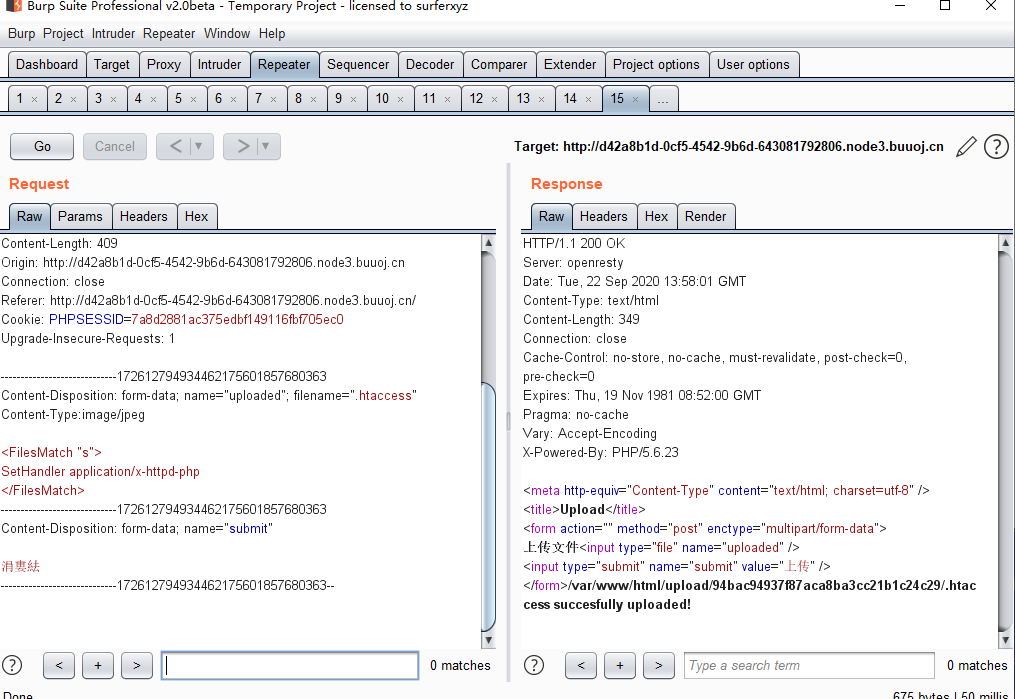Go to previous request search match
This screenshot has width=1015, height=699.
[59, 665]
